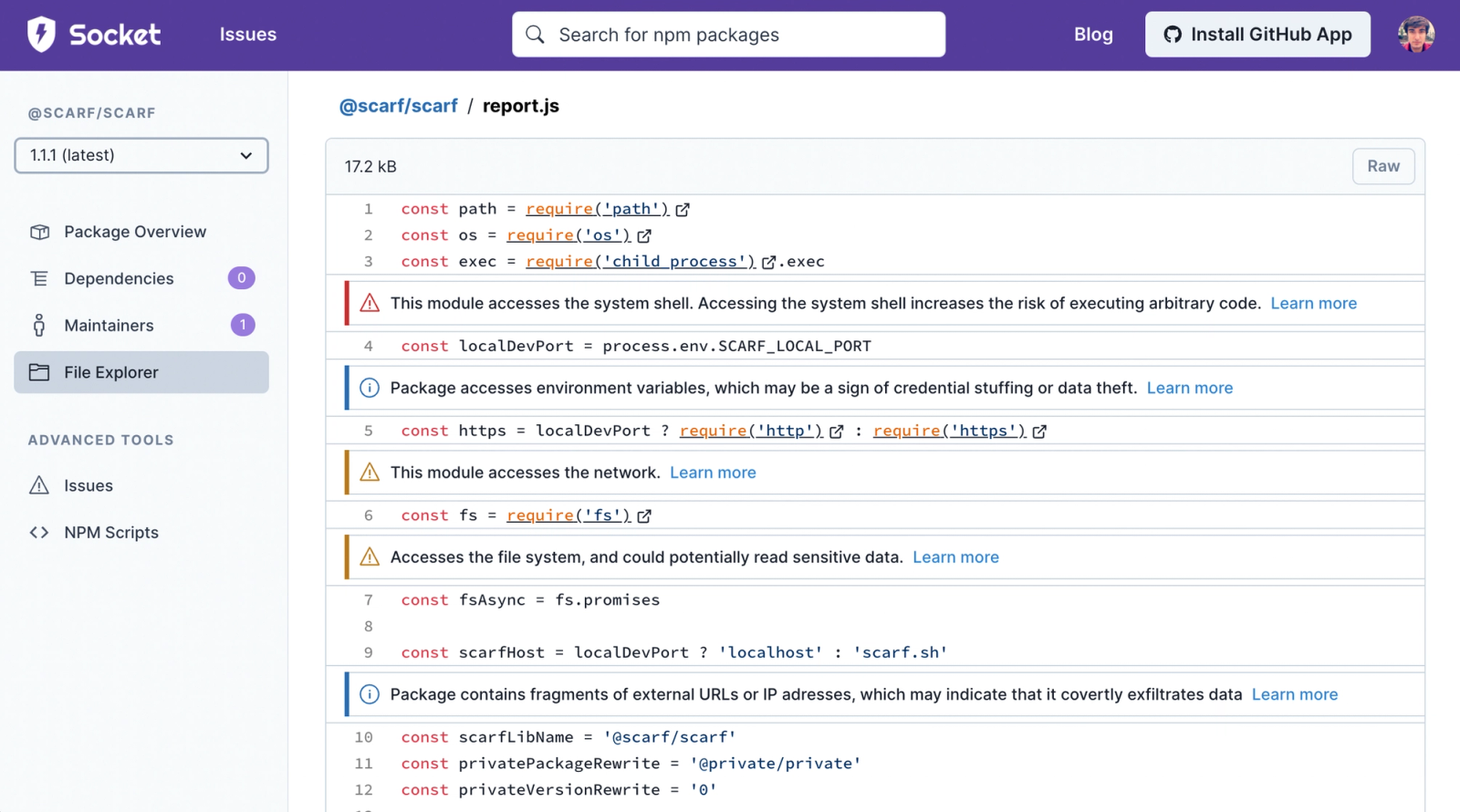Select File Explorer in sidebar
This screenshot has width=1460, height=812.
coord(141,372)
